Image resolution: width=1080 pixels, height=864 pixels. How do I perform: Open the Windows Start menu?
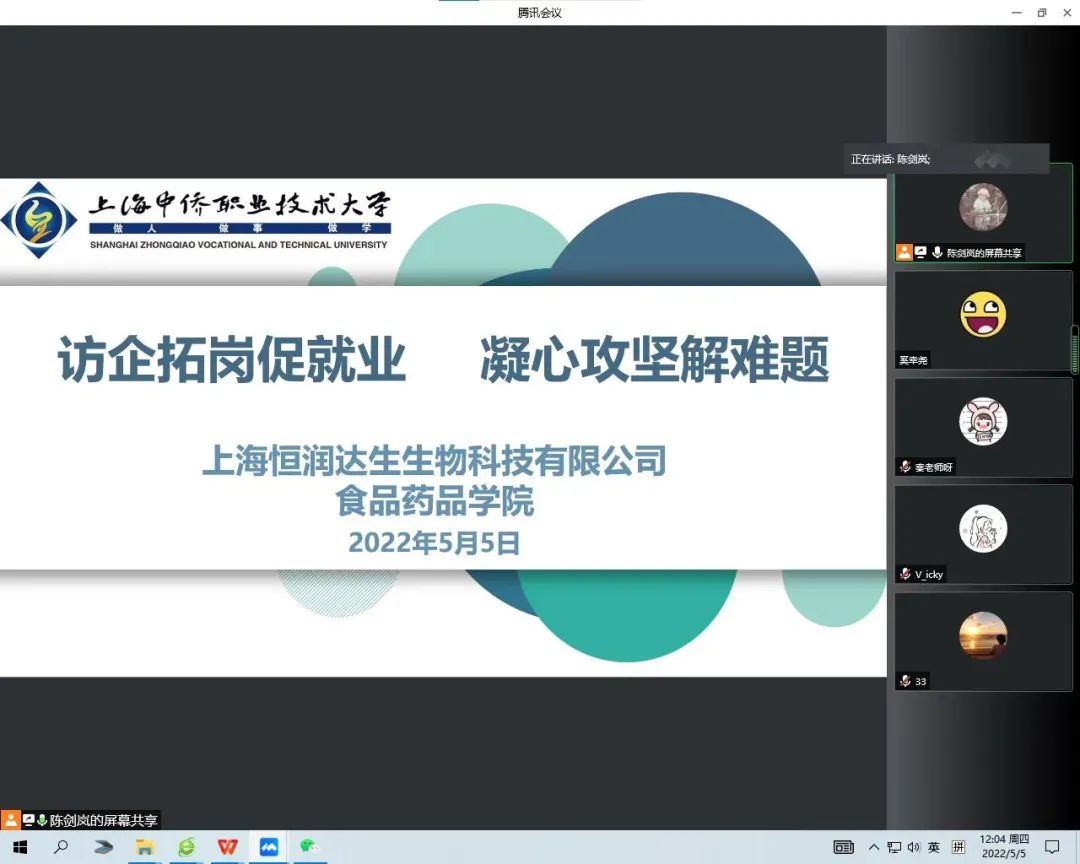click(19, 847)
